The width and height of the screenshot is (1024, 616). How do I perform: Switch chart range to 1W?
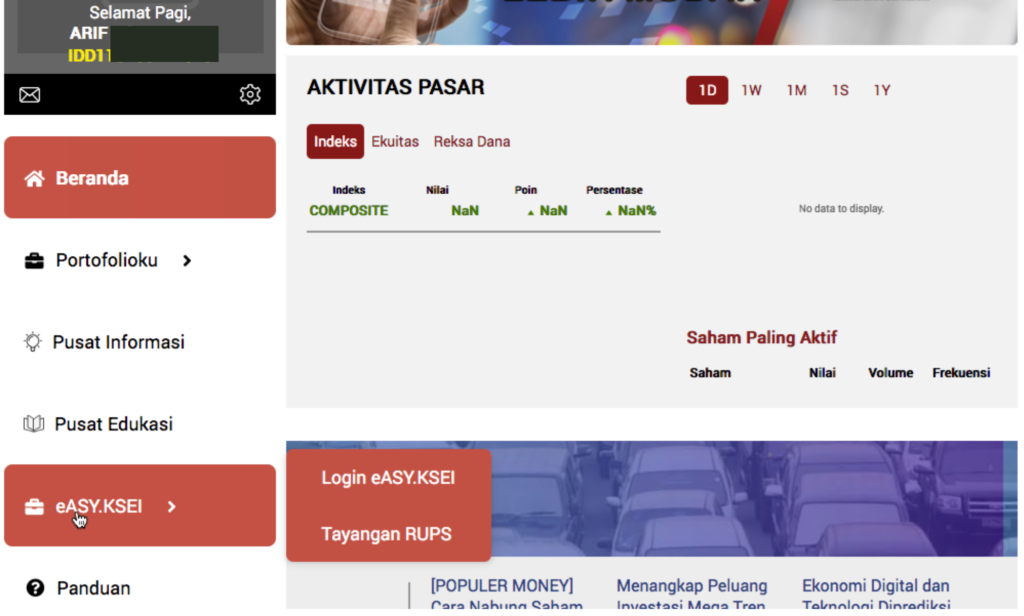(751, 90)
